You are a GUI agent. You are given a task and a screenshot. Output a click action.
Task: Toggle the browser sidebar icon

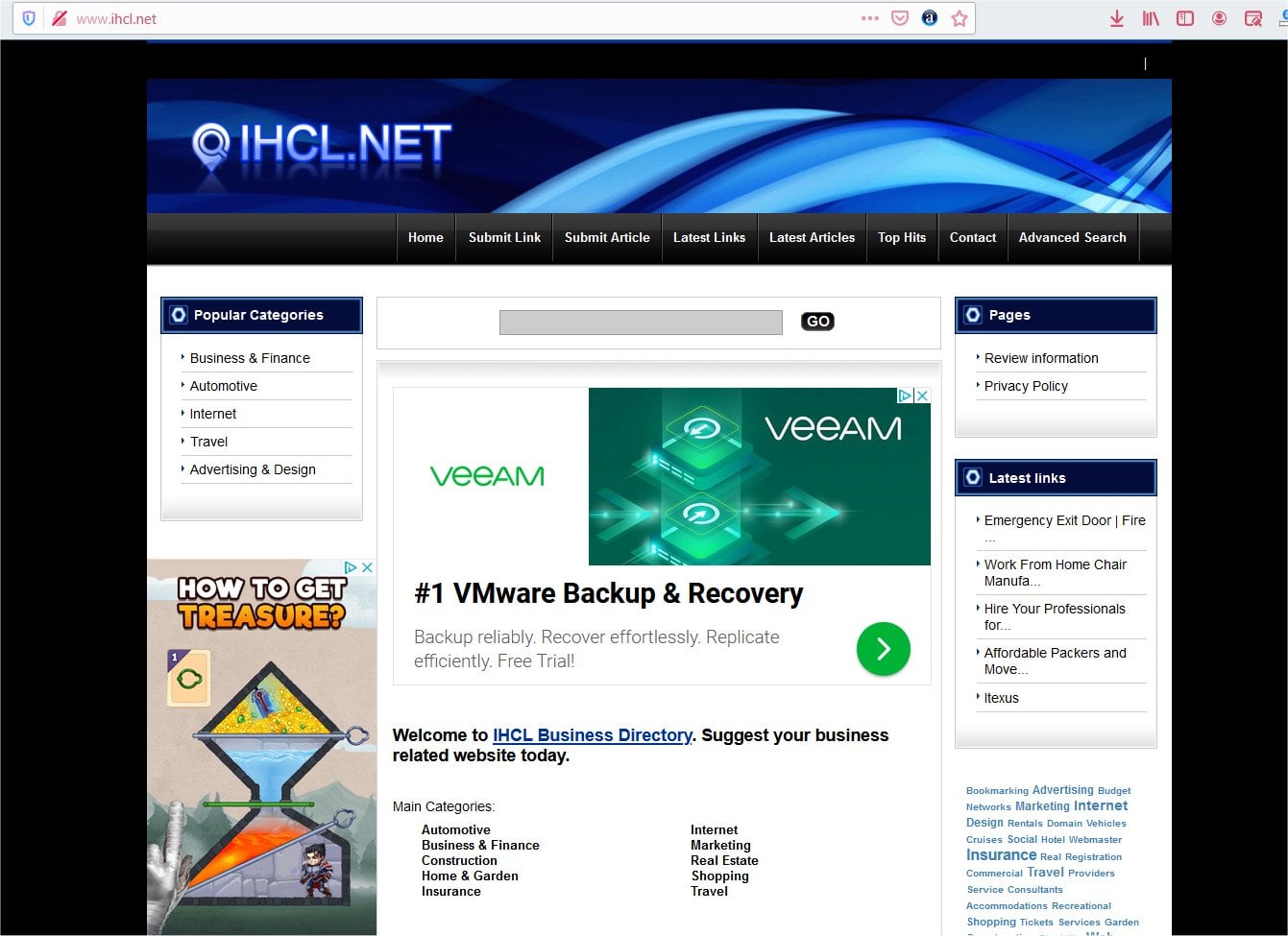[x=1185, y=18]
